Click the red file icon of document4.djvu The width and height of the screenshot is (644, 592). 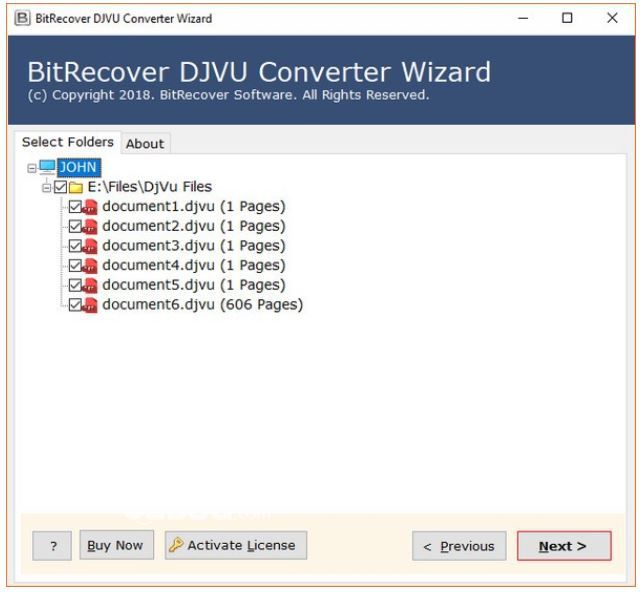(x=90, y=266)
